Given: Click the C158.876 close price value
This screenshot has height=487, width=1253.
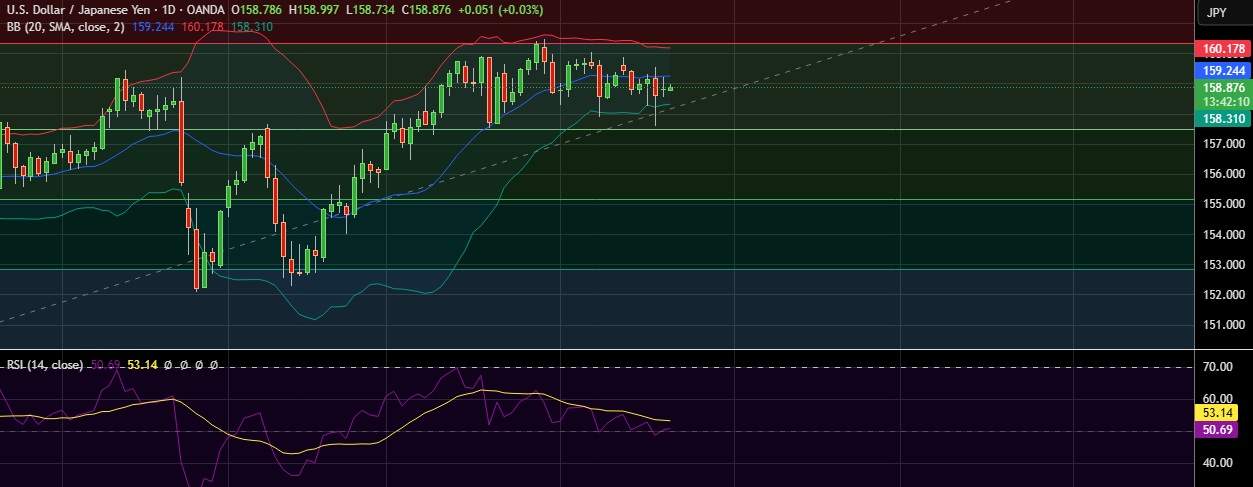Looking at the screenshot, I should point(428,9).
